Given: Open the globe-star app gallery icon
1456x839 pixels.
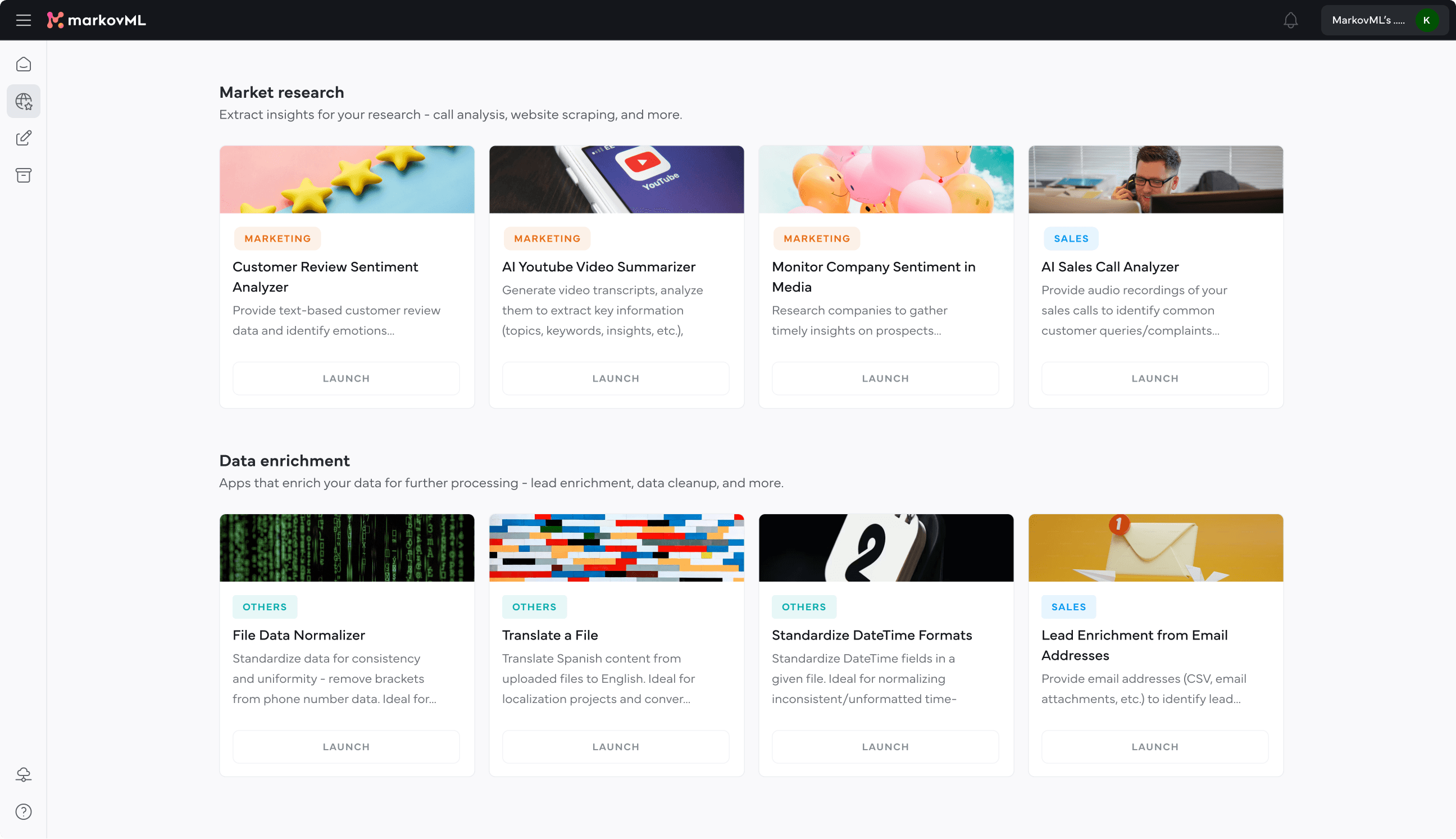Looking at the screenshot, I should [x=24, y=101].
